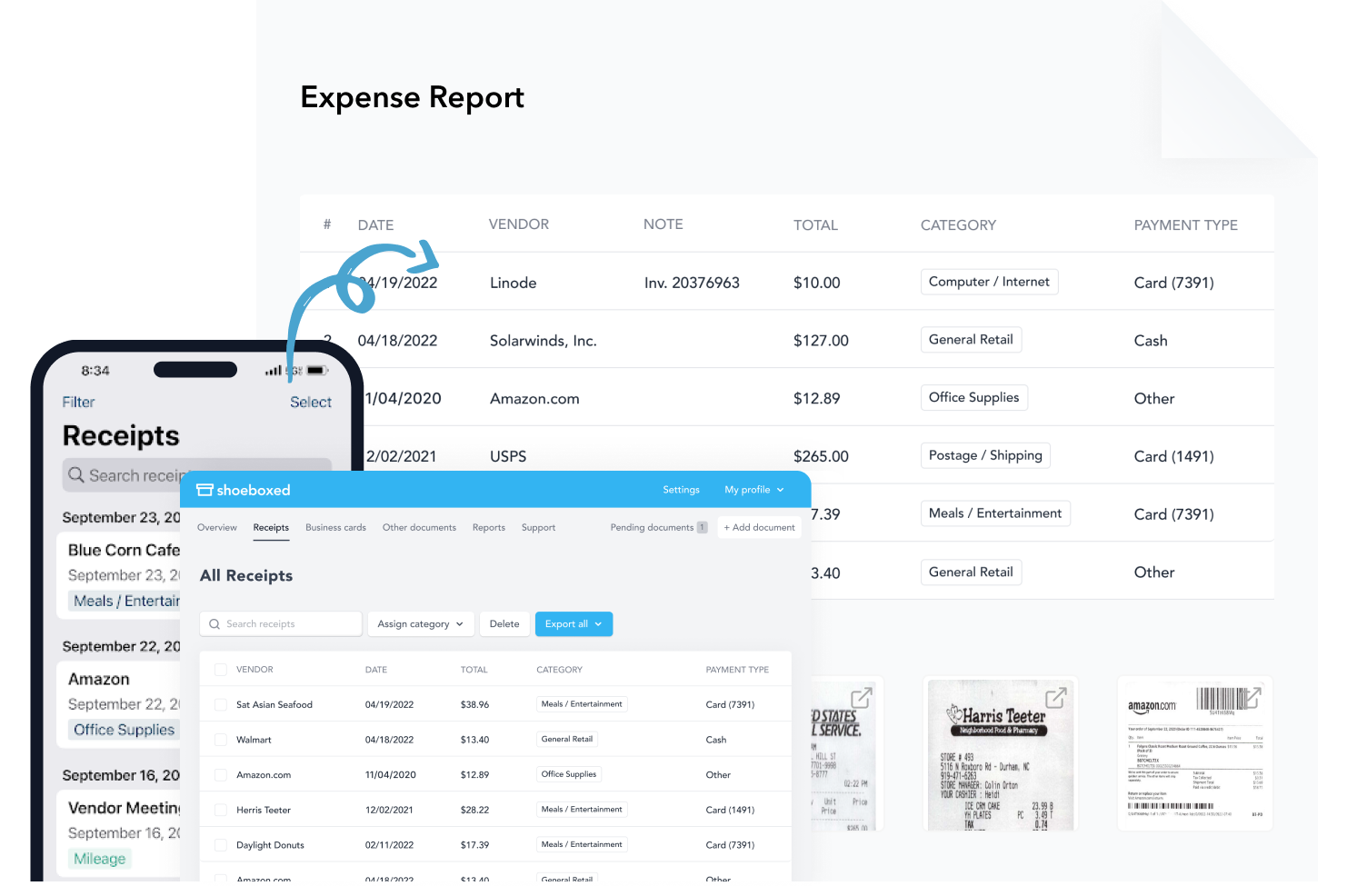This screenshot has height=896, width=1347.
Task: Check the Walmart row checkbox
Action: [220, 740]
